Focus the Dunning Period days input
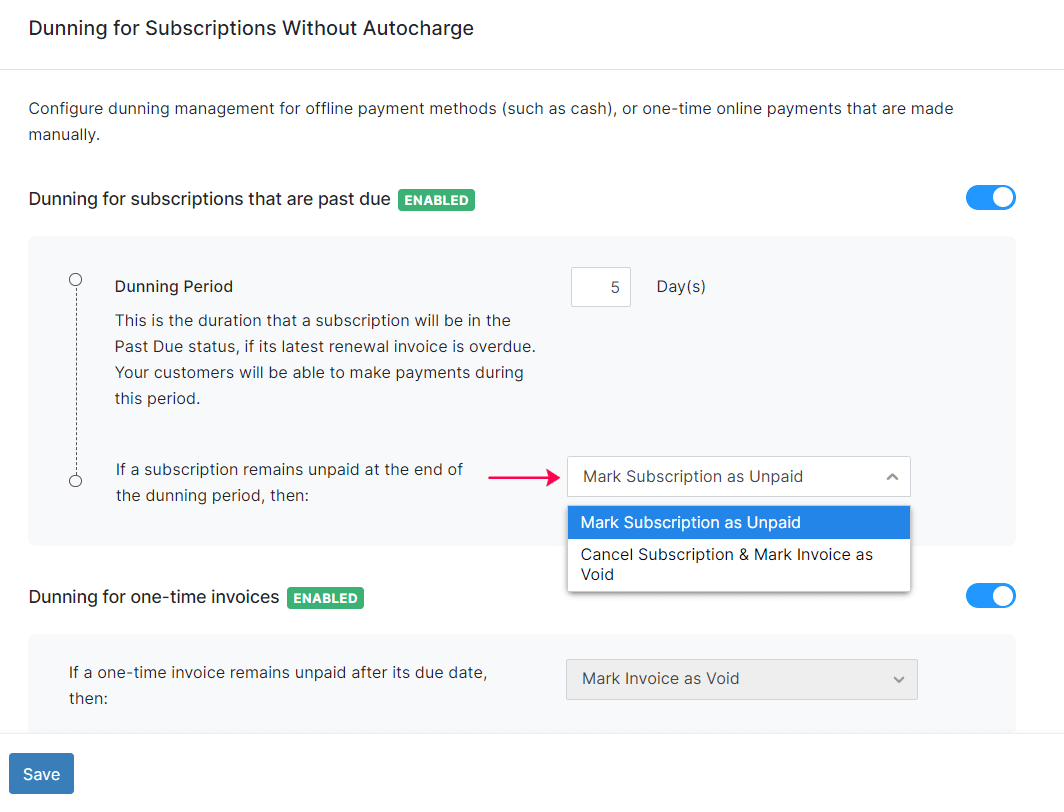The image size is (1064, 812). pyautogui.click(x=601, y=287)
